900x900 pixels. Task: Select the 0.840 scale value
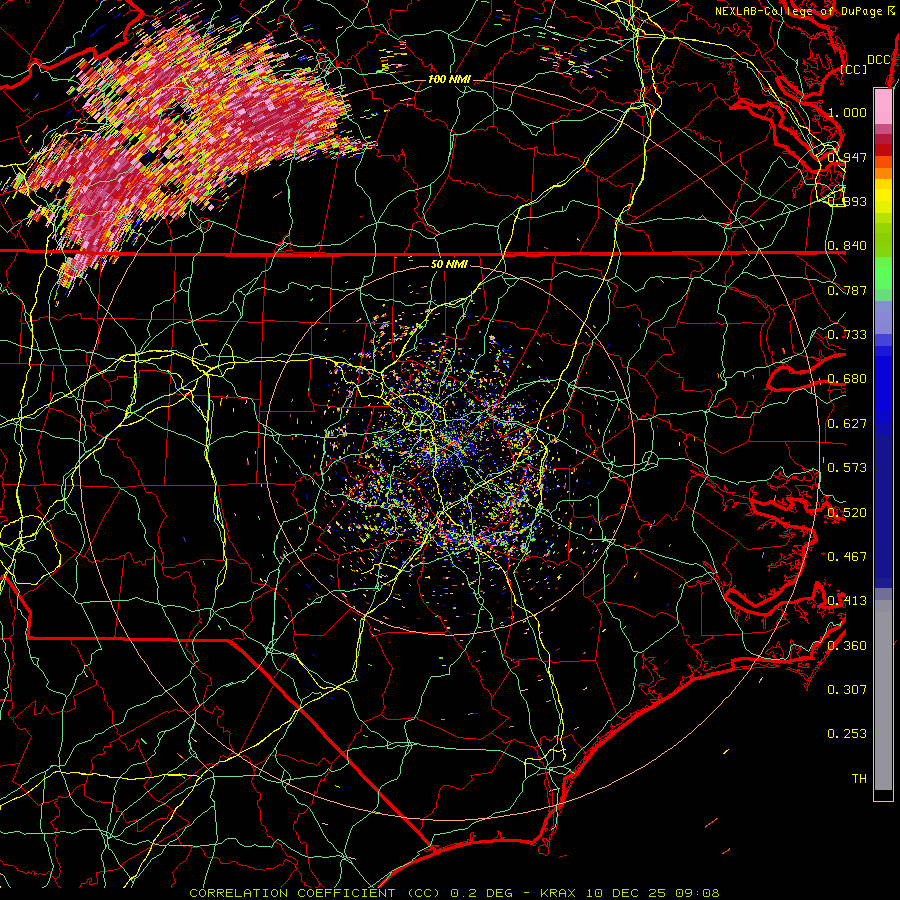pyautogui.click(x=847, y=246)
